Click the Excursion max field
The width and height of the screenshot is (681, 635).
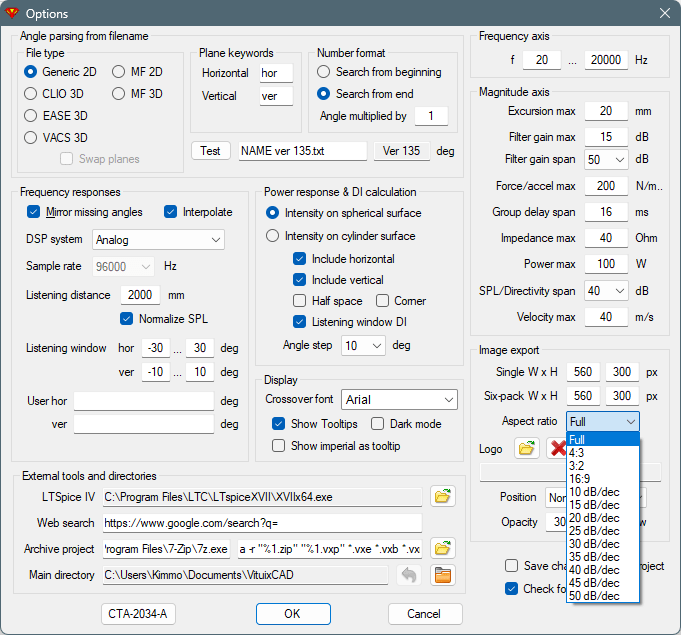coord(606,111)
